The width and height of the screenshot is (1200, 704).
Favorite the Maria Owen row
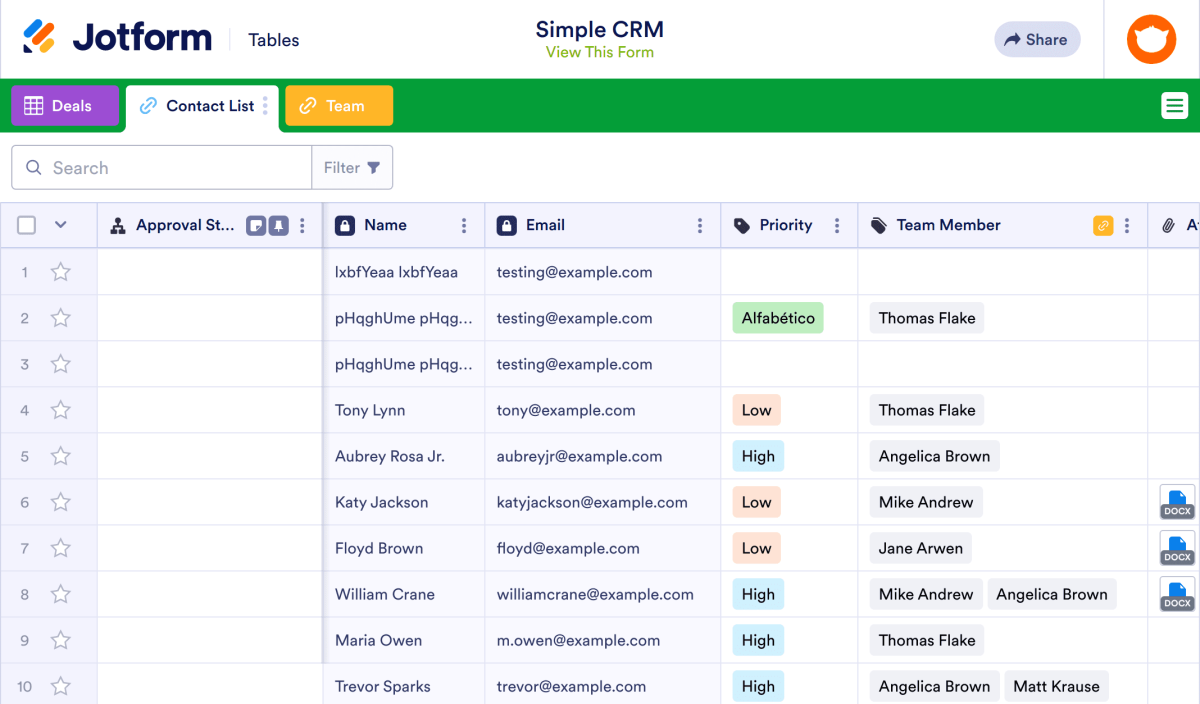(60, 640)
